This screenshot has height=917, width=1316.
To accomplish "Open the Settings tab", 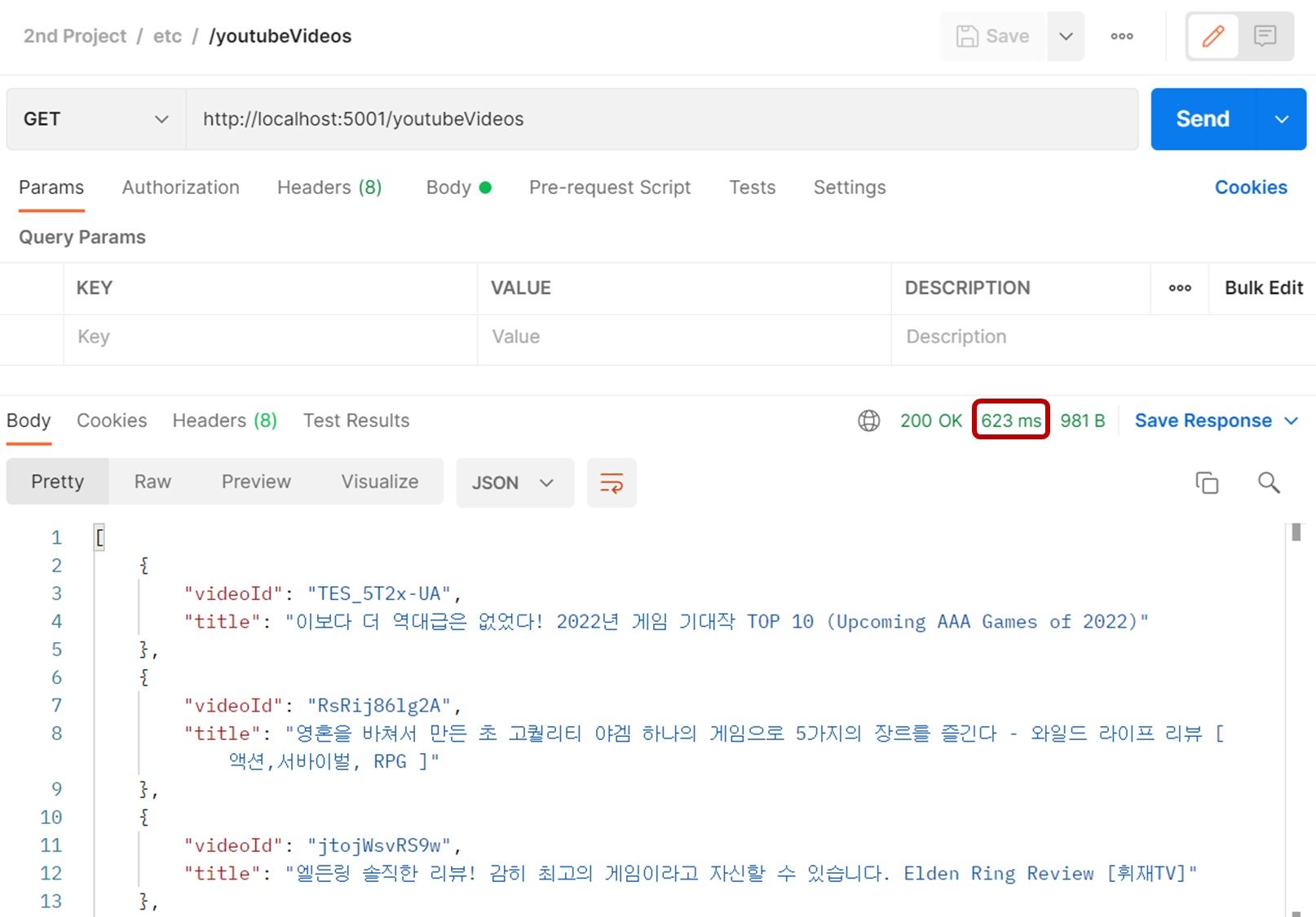I will click(x=850, y=187).
